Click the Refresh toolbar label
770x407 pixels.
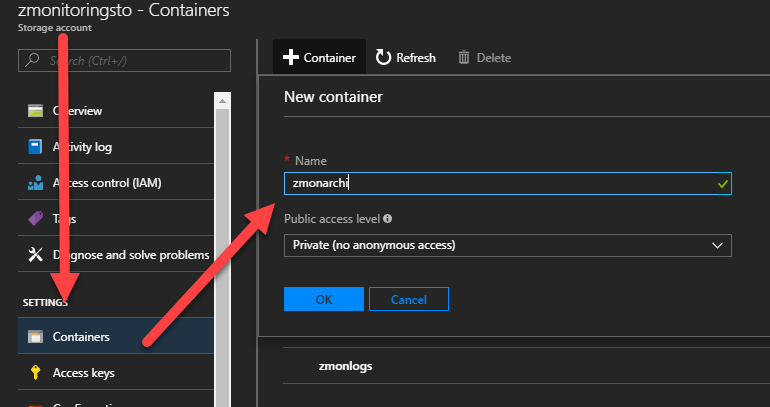(x=416, y=58)
